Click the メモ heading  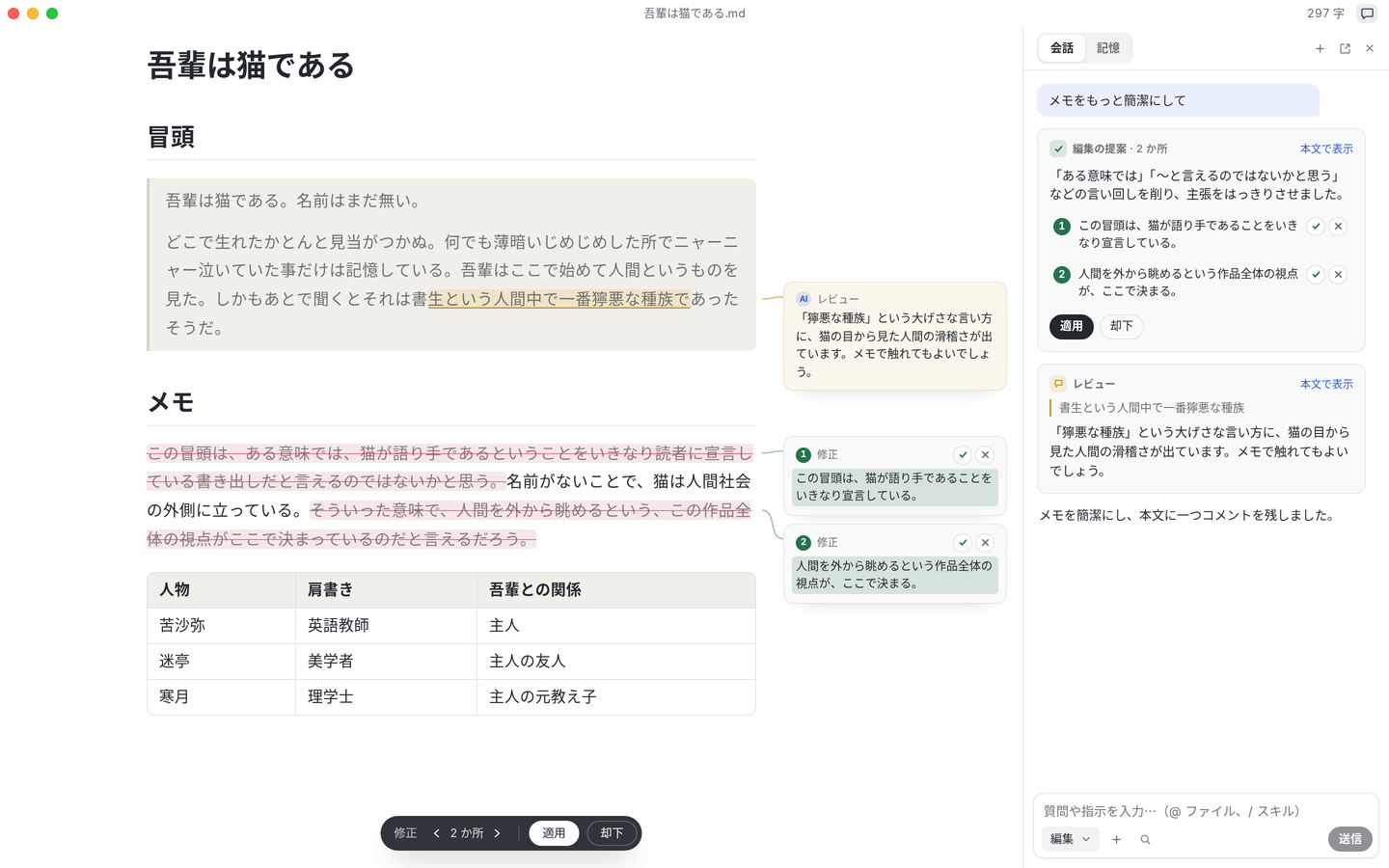point(171,402)
